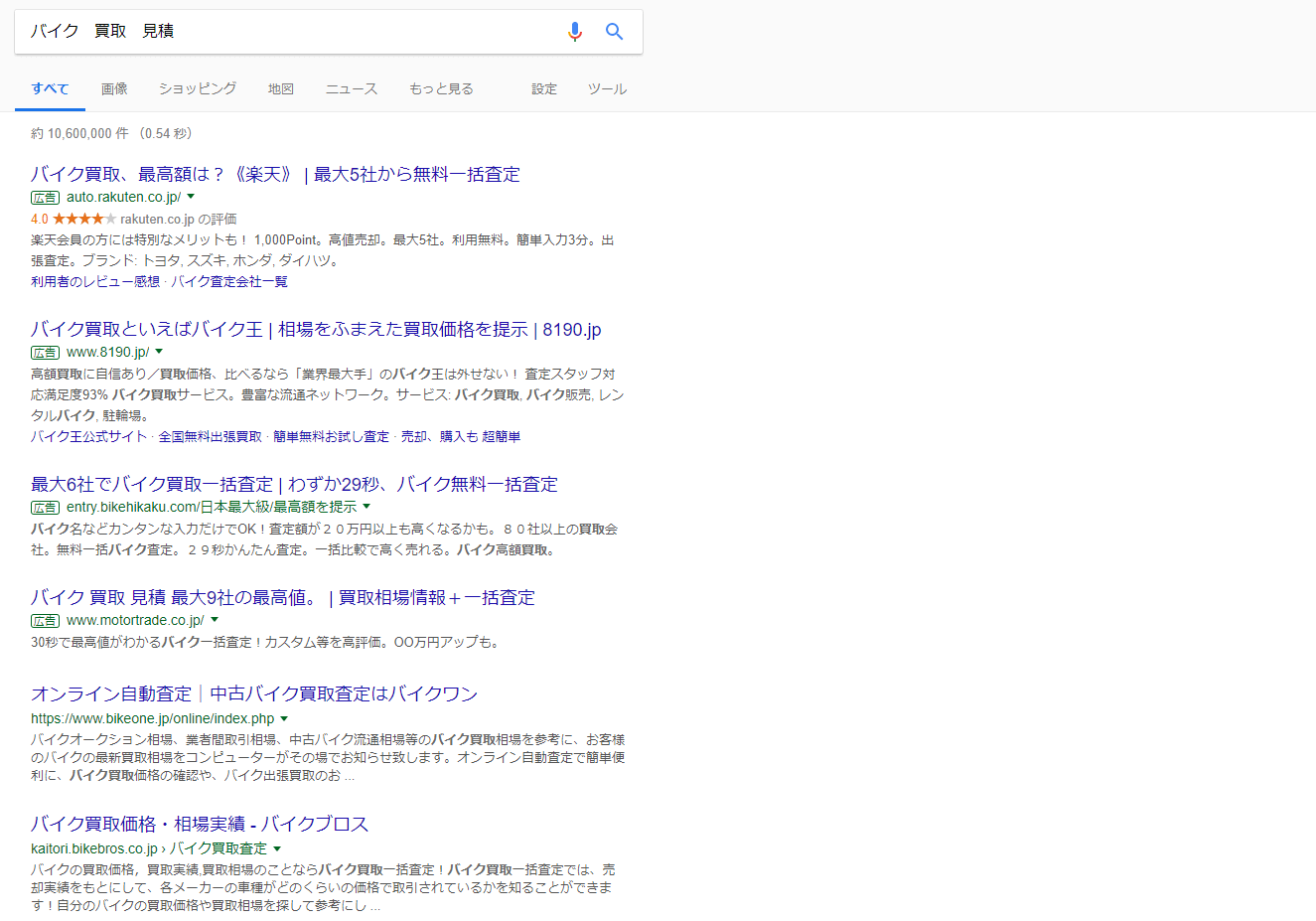Open the バイク買取価格・相場実績 バイクブロス result
This screenshot has width=1316, height=921.
(x=200, y=824)
